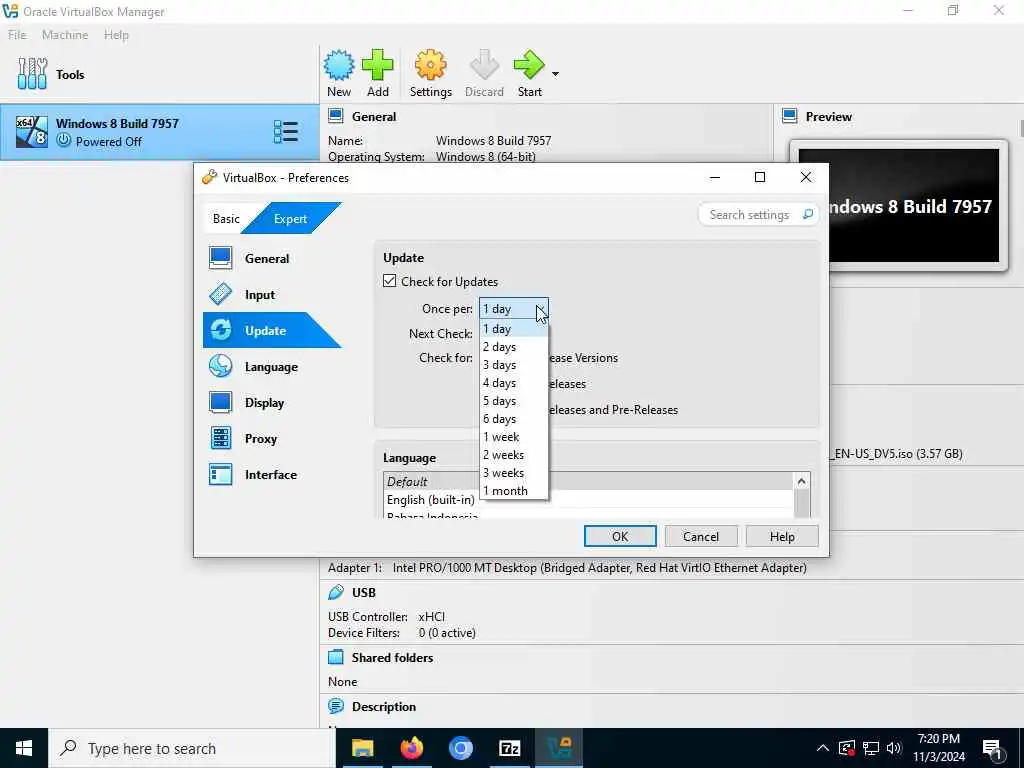Open the Windows Start menu
Image resolution: width=1024 pixels, height=768 pixels.
pos(24,748)
